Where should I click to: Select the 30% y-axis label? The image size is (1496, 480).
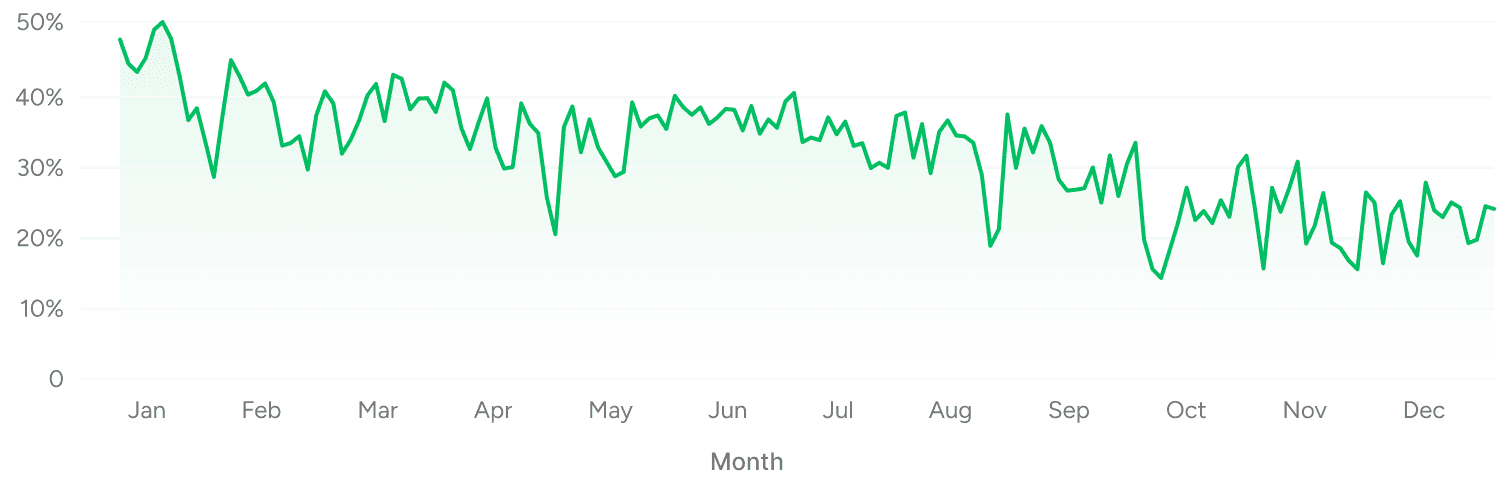(x=41, y=168)
